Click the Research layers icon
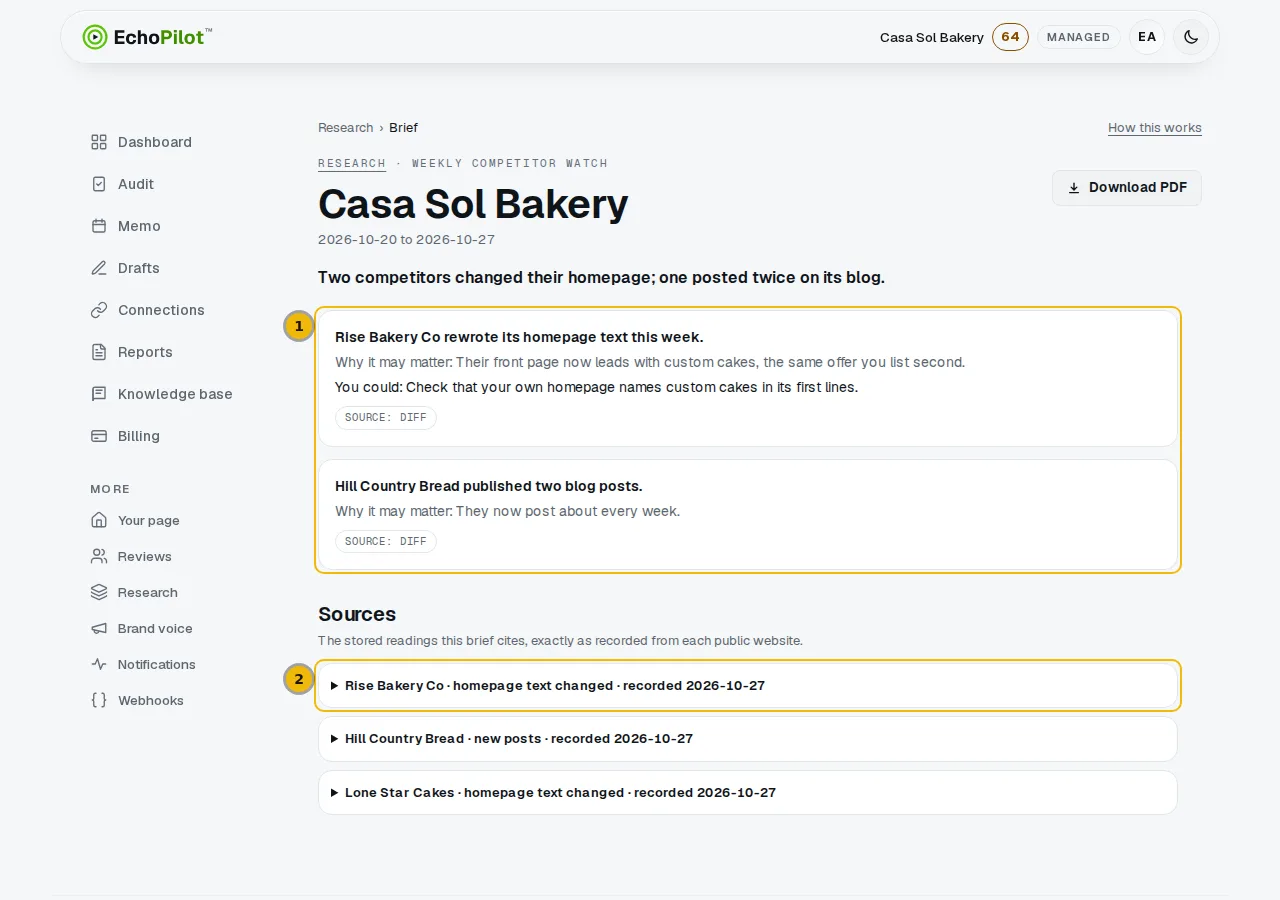 pyautogui.click(x=99, y=592)
